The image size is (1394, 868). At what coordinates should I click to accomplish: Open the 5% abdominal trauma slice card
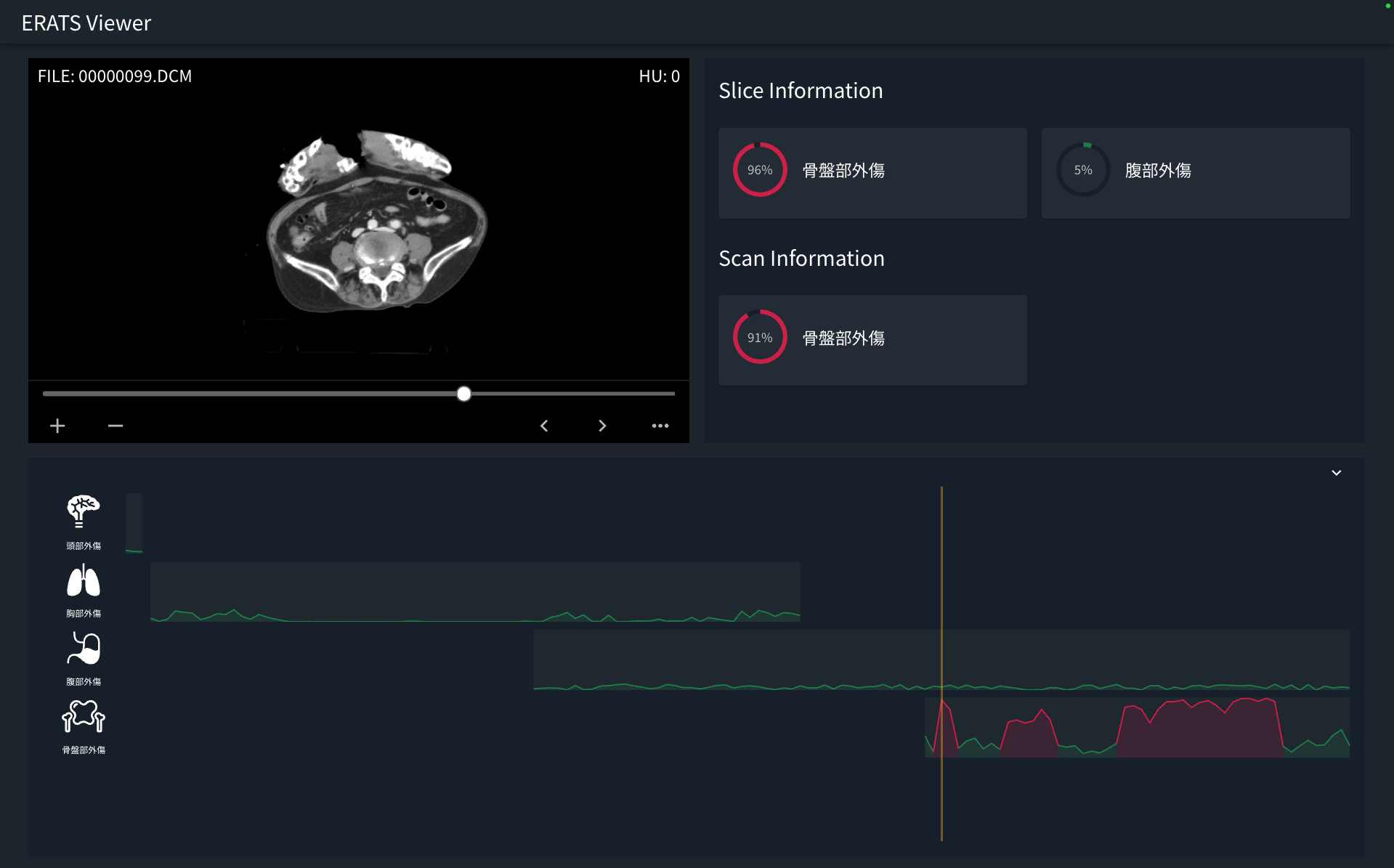coord(1195,173)
